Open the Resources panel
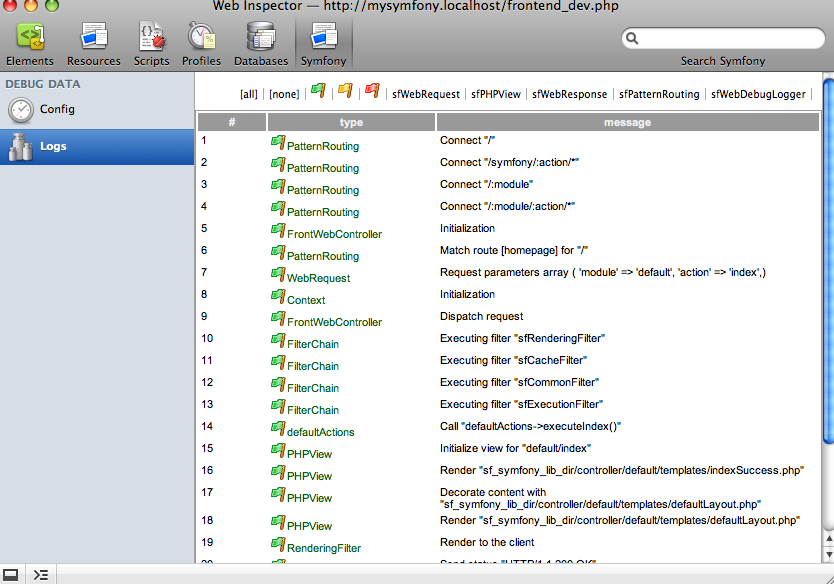The height and width of the screenshot is (584, 834). pos(93,43)
